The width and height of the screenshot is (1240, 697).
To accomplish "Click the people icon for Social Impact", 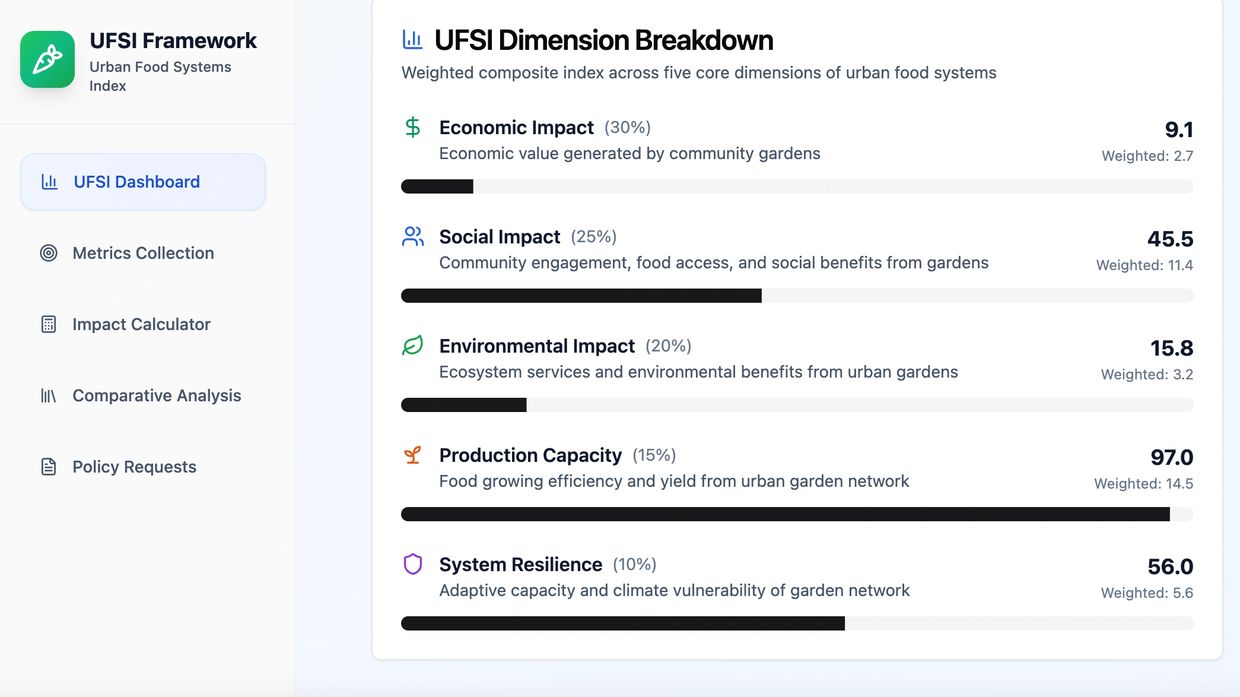I will point(413,236).
